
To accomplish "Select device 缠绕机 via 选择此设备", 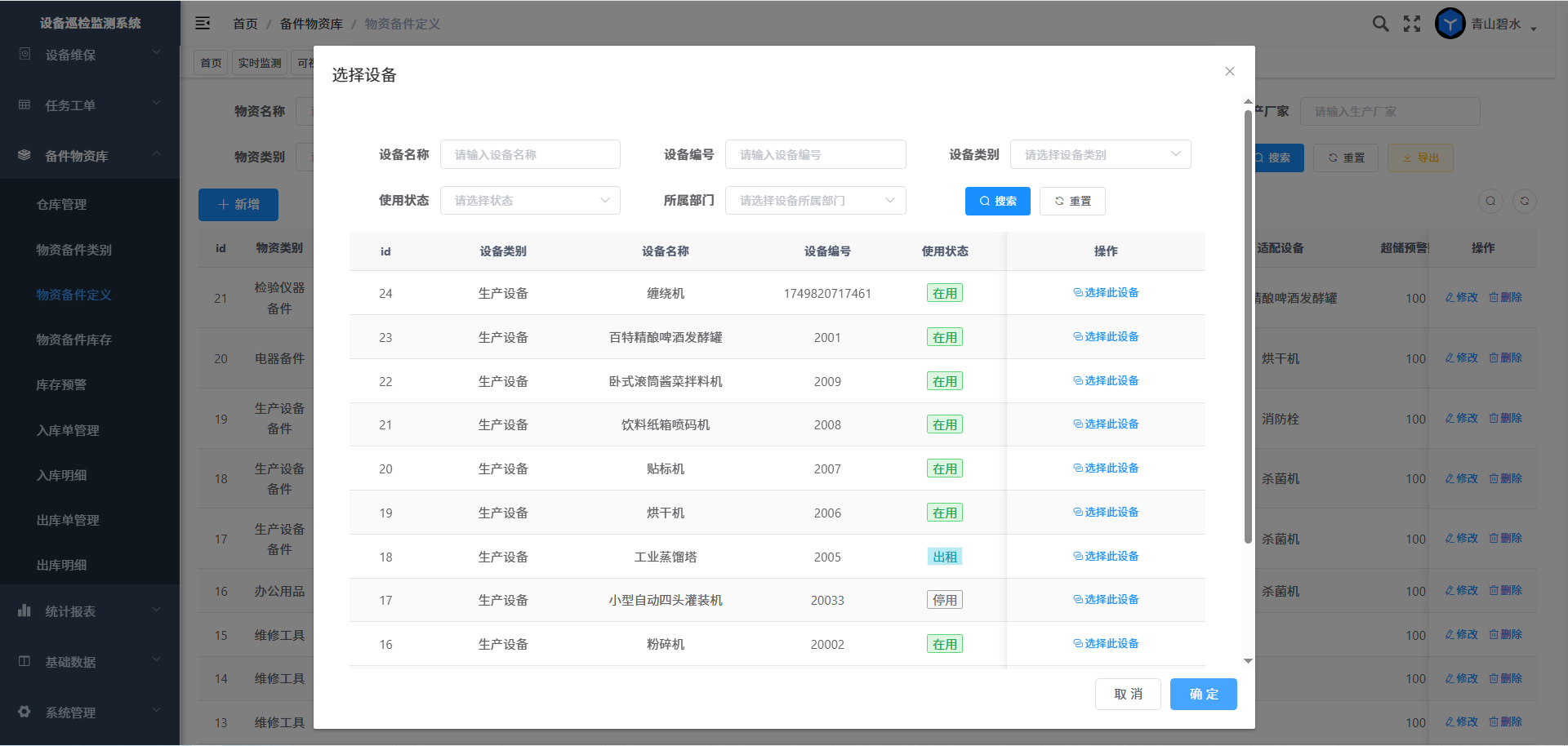I will coord(1106,293).
